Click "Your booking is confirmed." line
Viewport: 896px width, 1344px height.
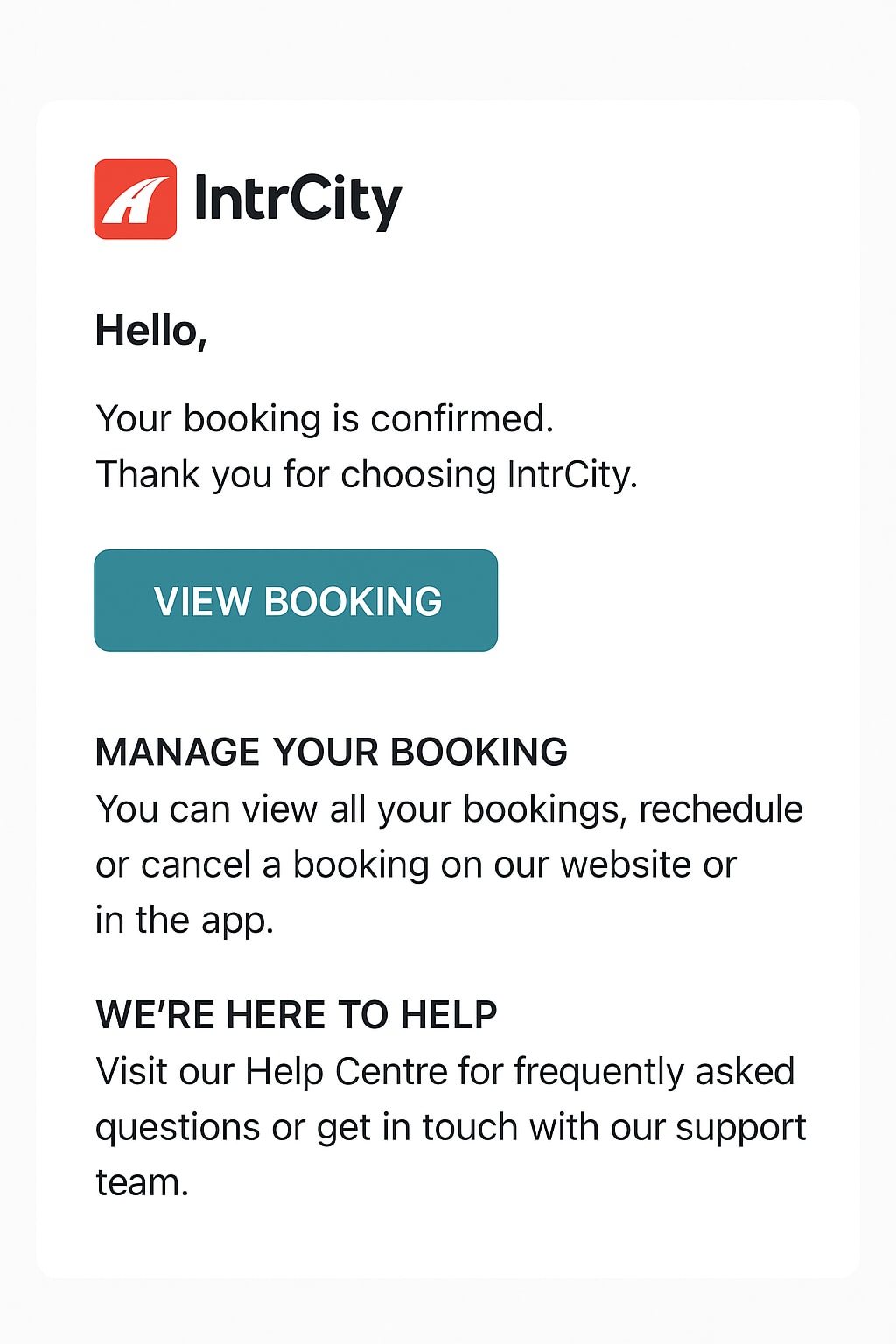coord(325,418)
